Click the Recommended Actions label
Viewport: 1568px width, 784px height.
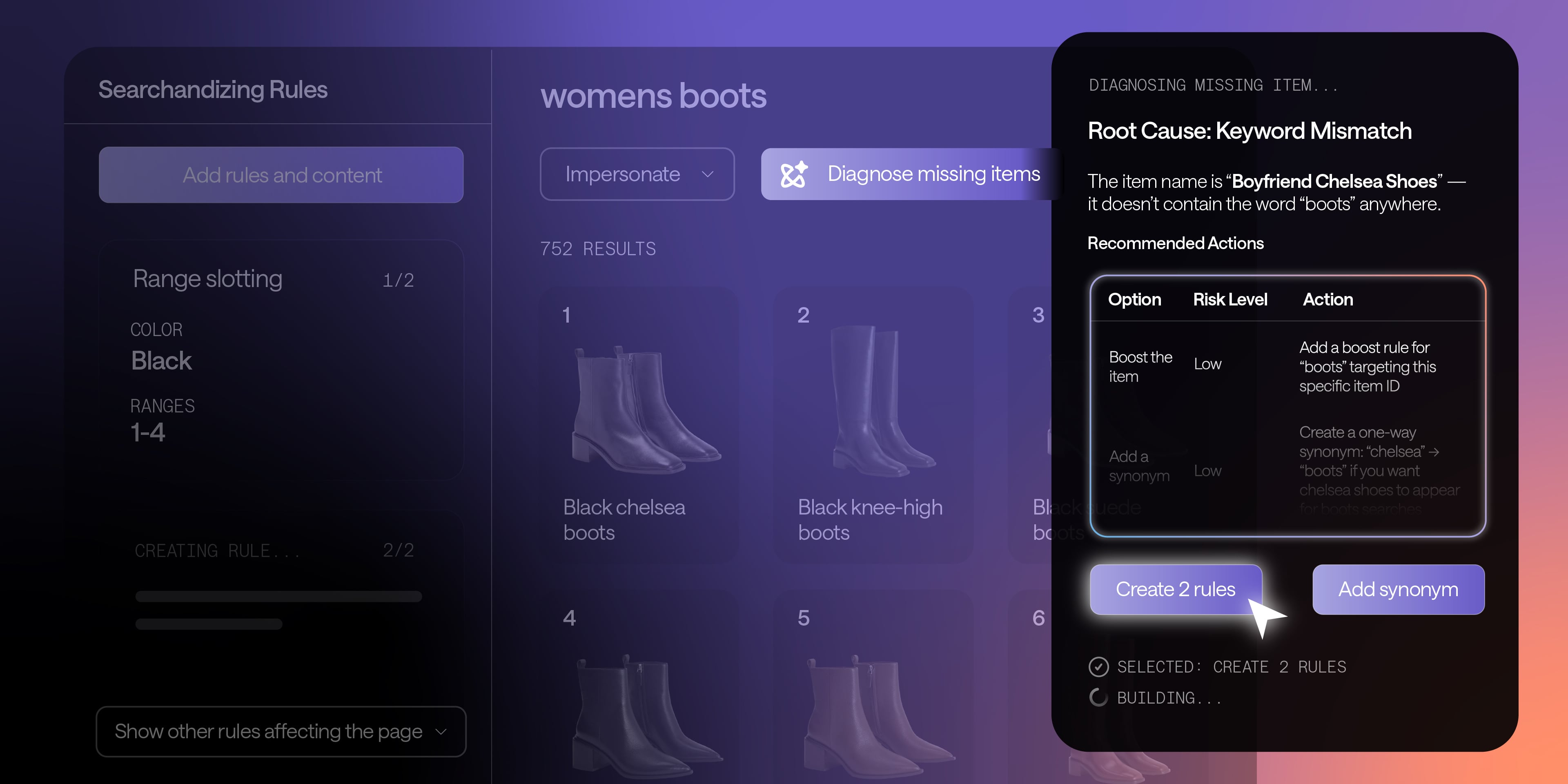pos(1176,243)
